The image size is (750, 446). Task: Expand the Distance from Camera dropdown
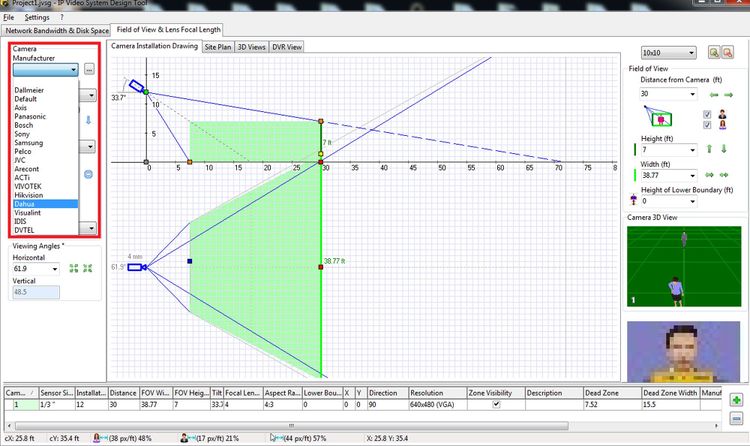(x=691, y=94)
